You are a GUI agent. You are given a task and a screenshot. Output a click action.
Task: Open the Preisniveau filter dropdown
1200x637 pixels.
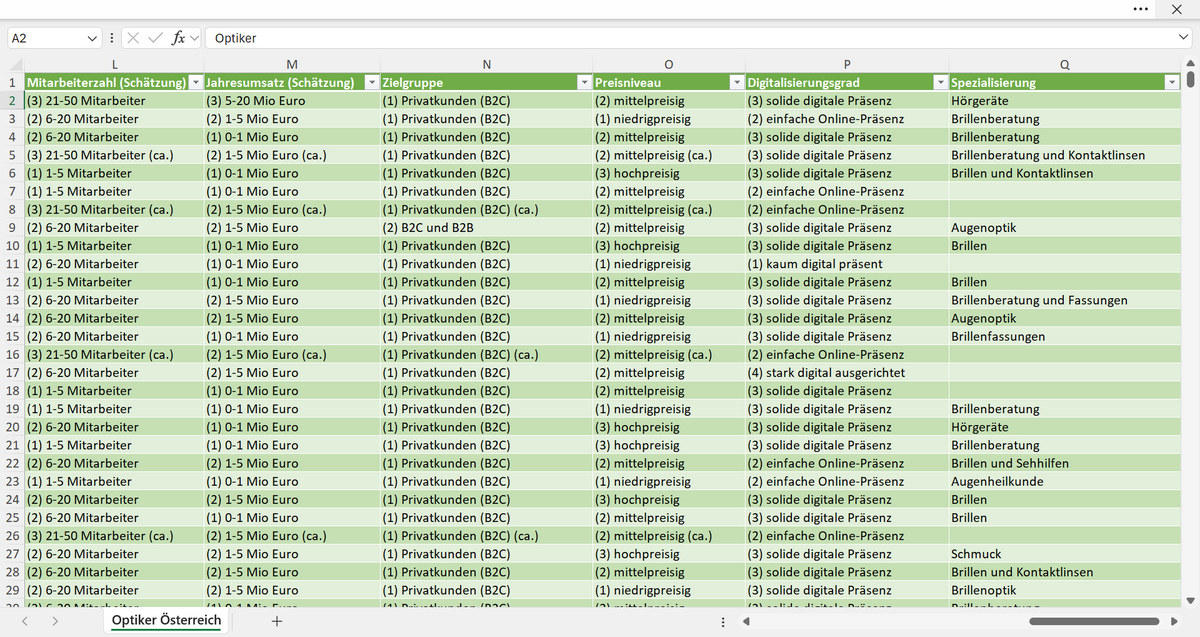pos(737,82)
